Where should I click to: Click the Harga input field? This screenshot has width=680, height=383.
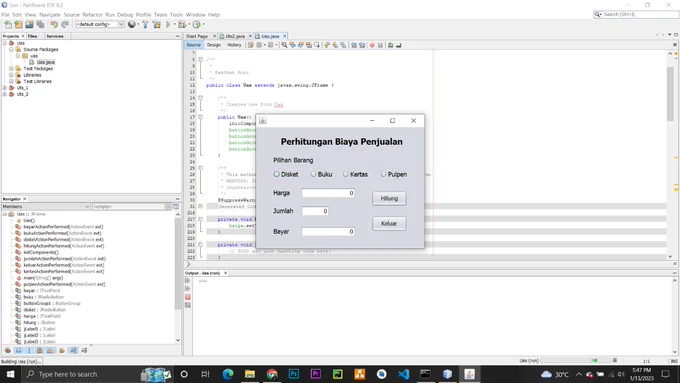coord(328,193)
